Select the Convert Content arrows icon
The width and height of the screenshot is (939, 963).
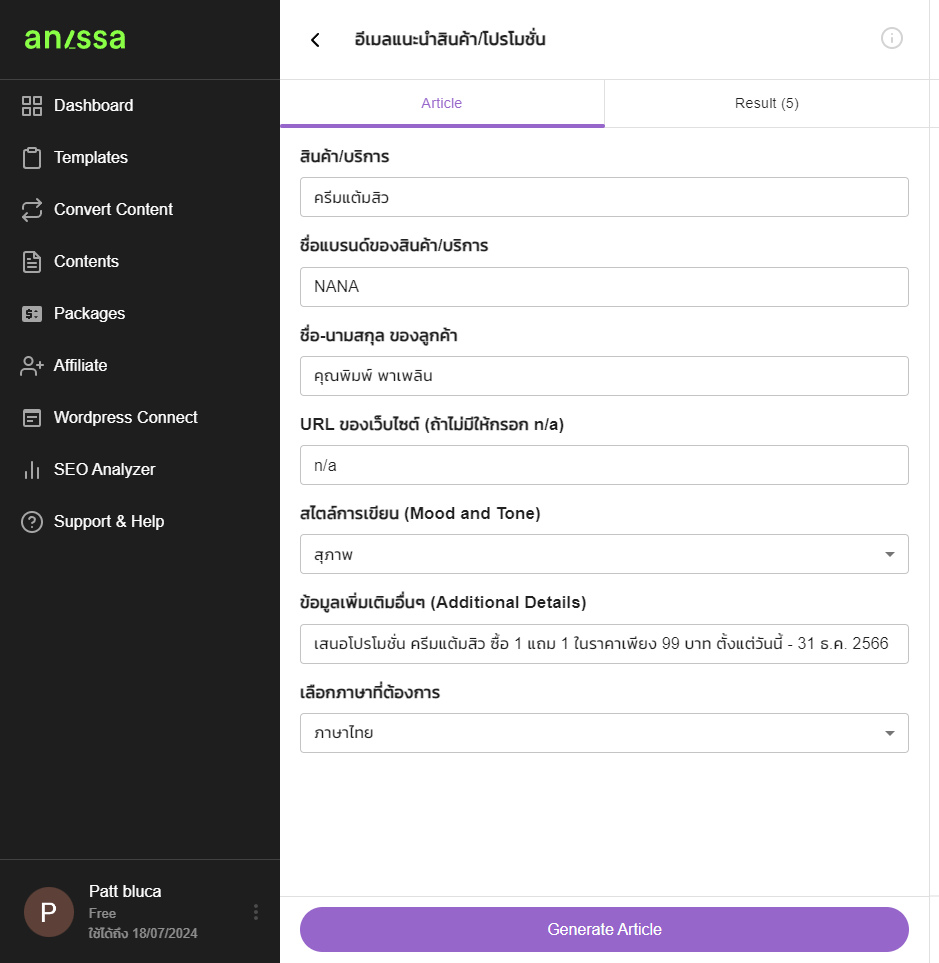click(32, 209)
